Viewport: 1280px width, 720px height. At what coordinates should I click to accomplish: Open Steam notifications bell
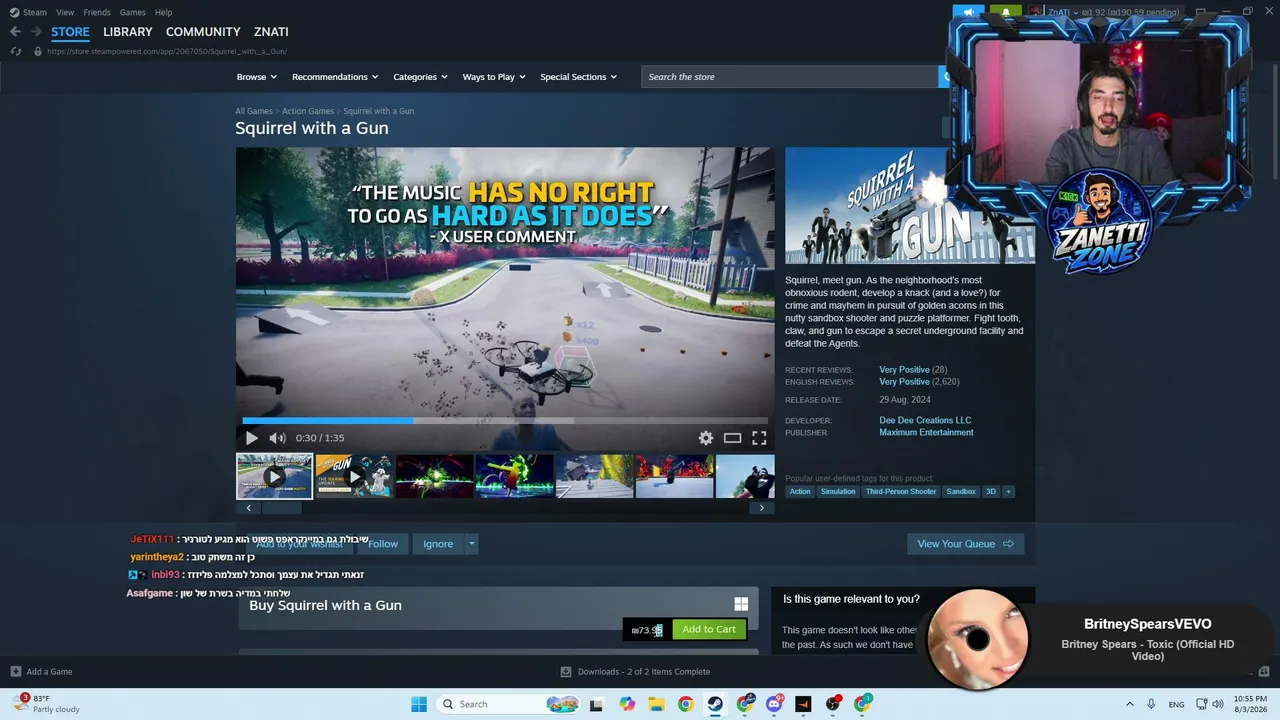click(x=1006, y=13)
